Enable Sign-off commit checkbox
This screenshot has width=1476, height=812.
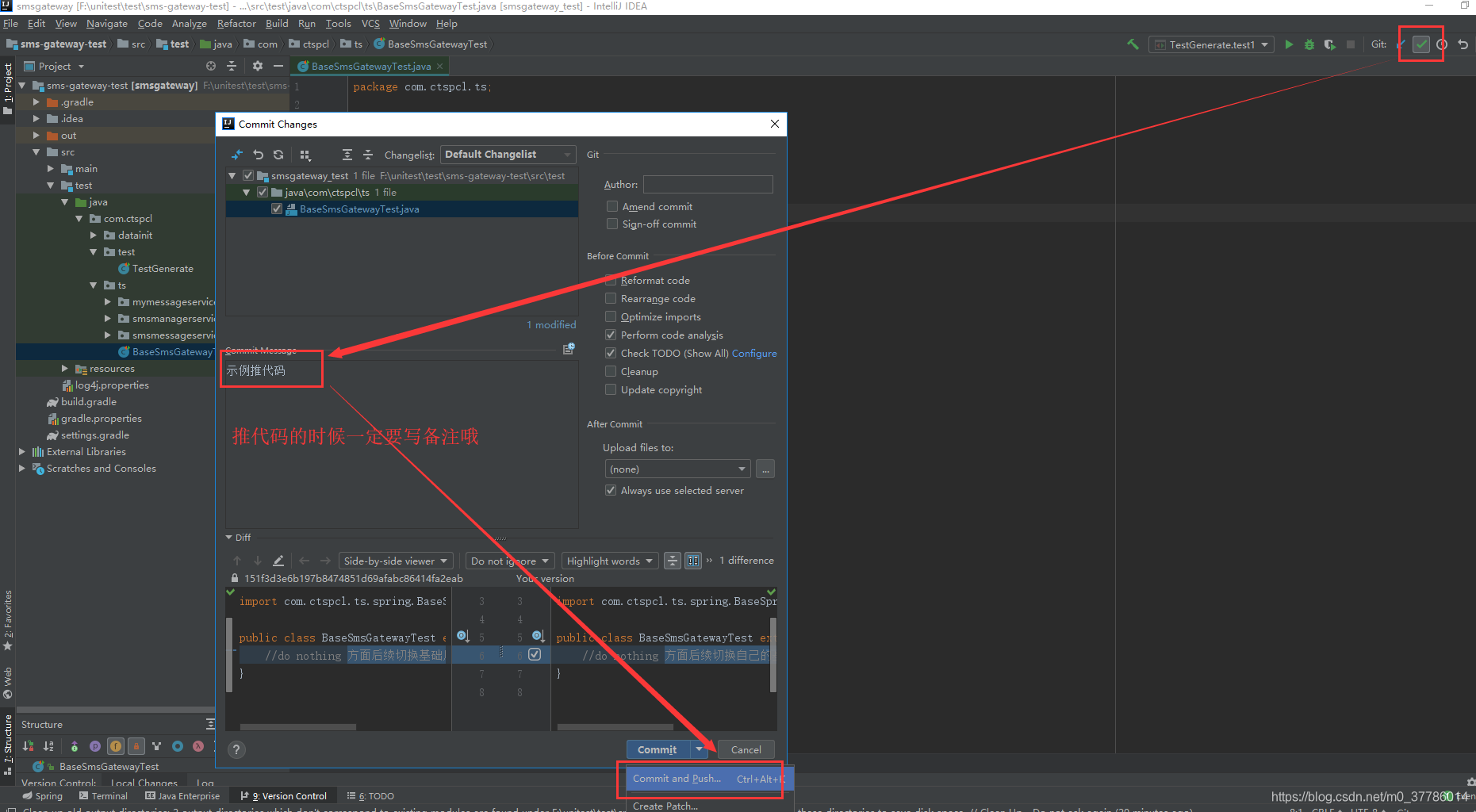pos(612,224)
